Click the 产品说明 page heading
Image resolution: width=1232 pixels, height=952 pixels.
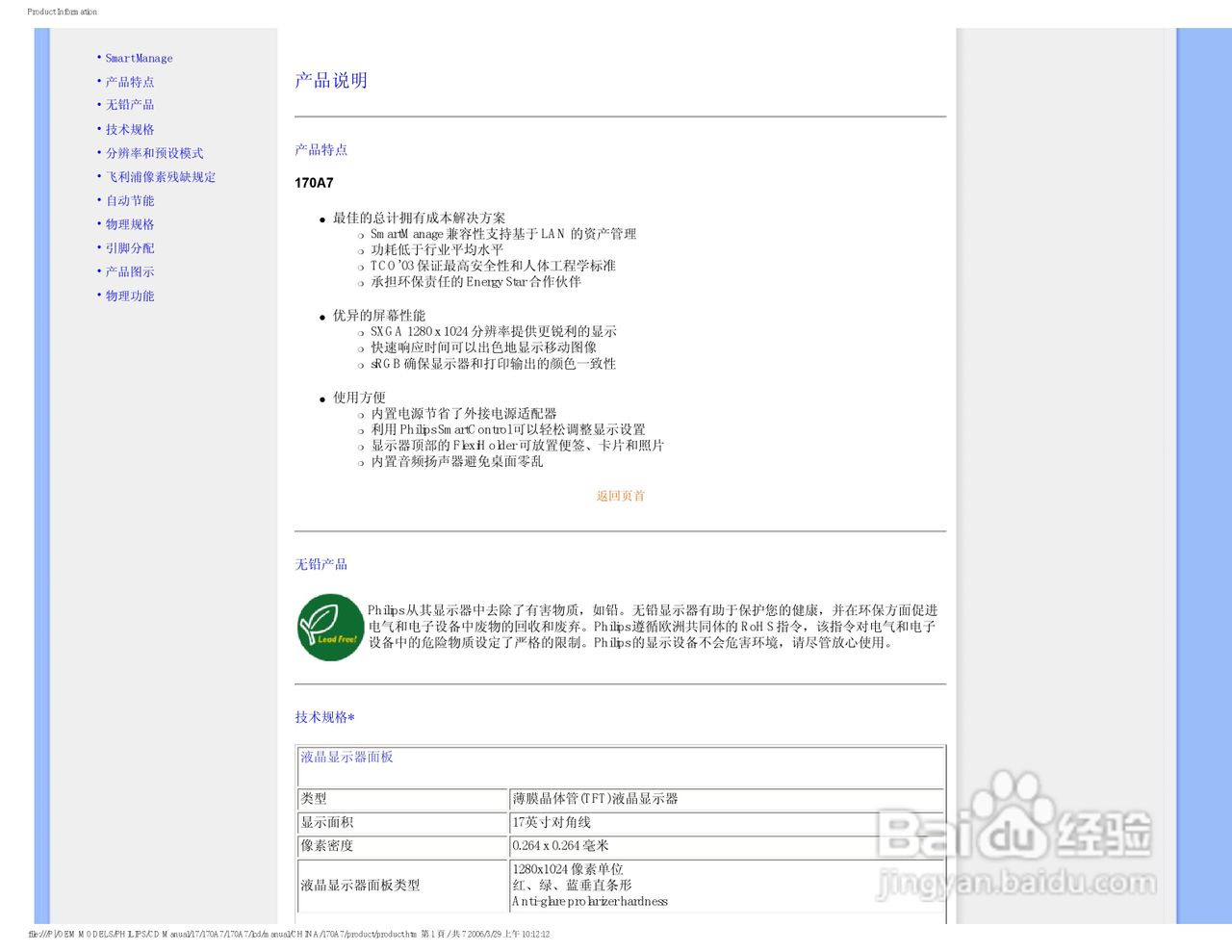pyautogui.click(x=331, y=80)
